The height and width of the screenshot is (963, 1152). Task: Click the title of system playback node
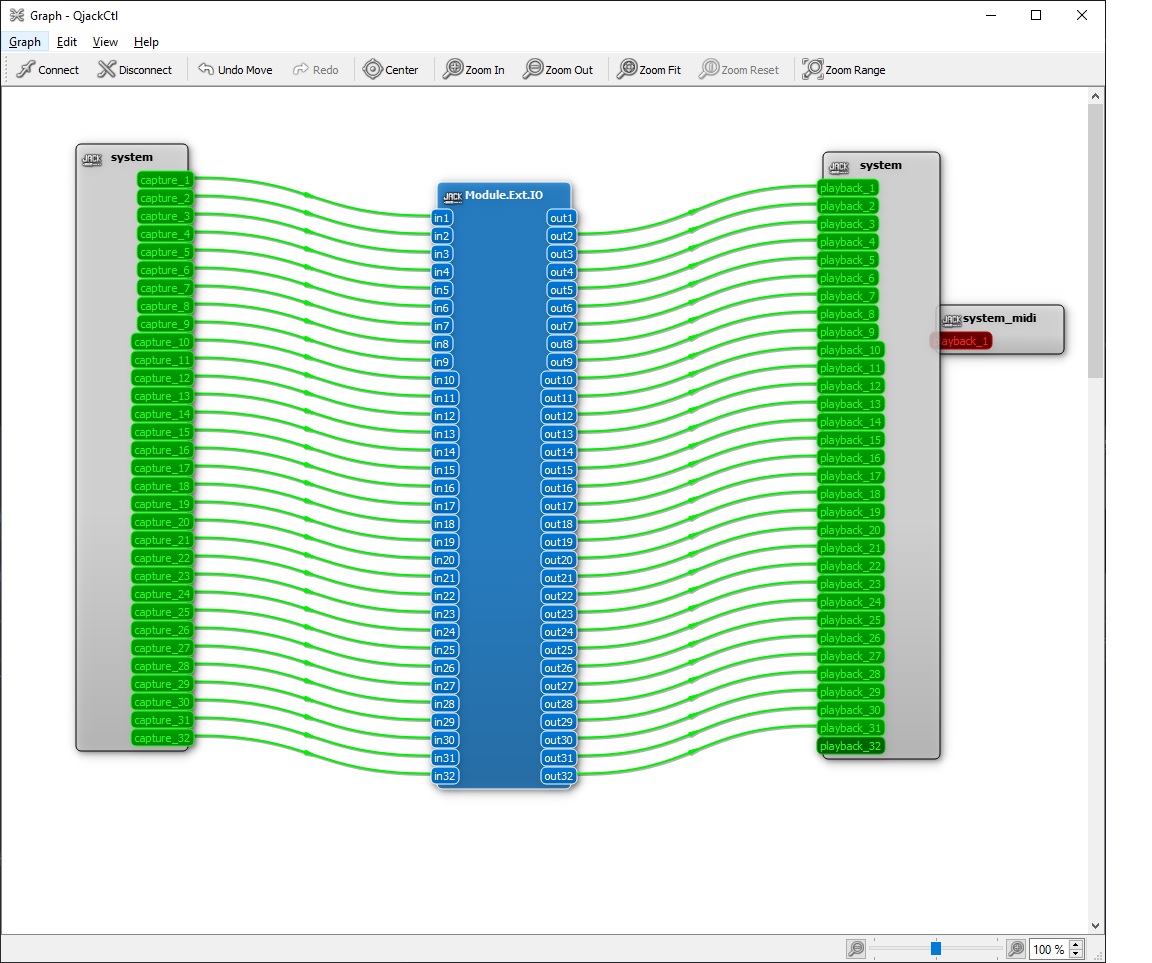(880, 165)
